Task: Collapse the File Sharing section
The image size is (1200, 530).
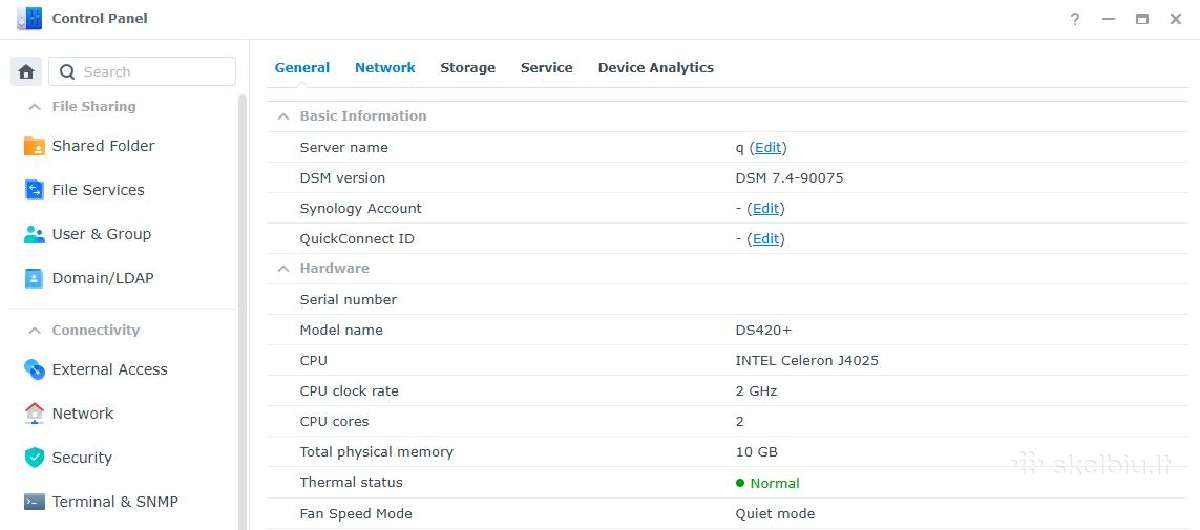Action: 34,107
